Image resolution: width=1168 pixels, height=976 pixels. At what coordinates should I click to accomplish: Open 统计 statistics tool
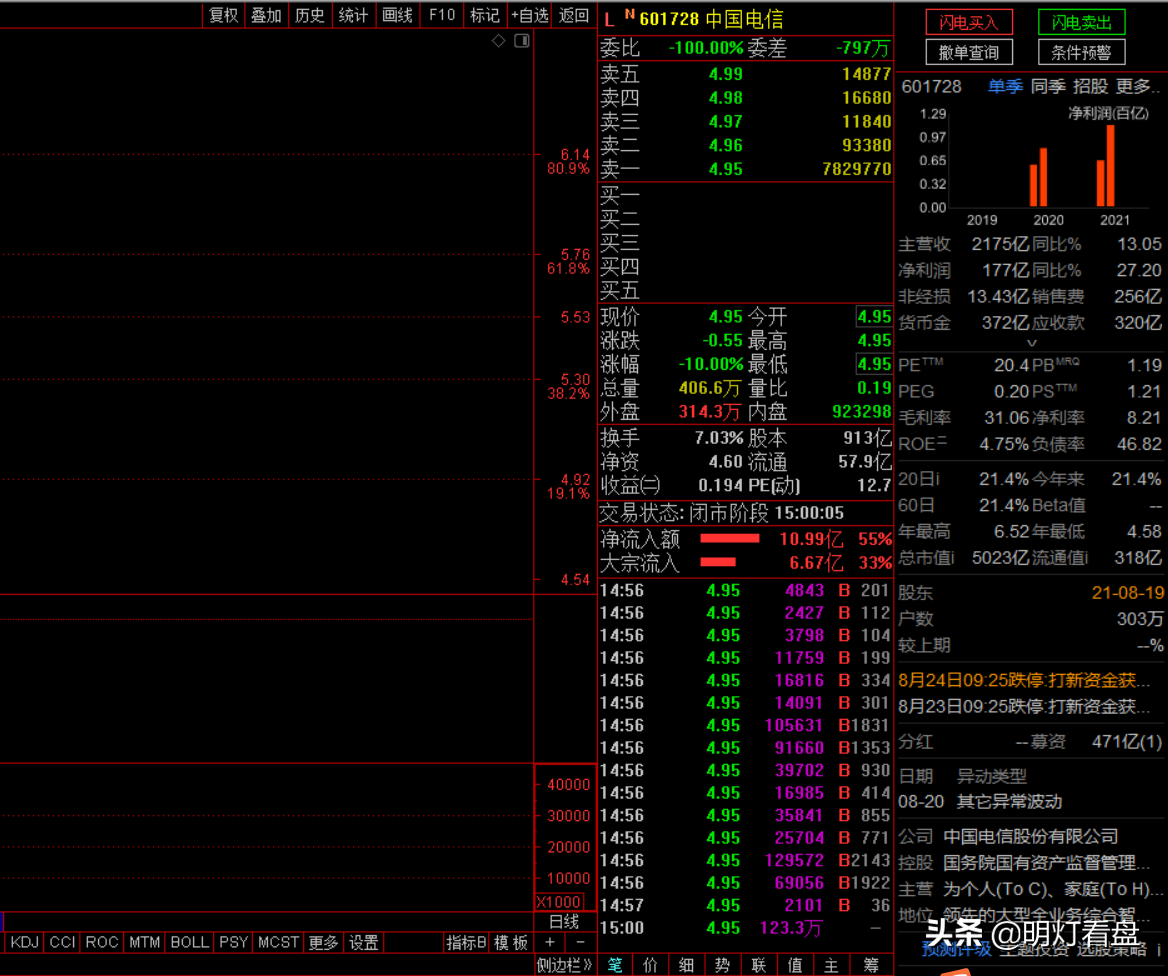(x=353, y=15)
